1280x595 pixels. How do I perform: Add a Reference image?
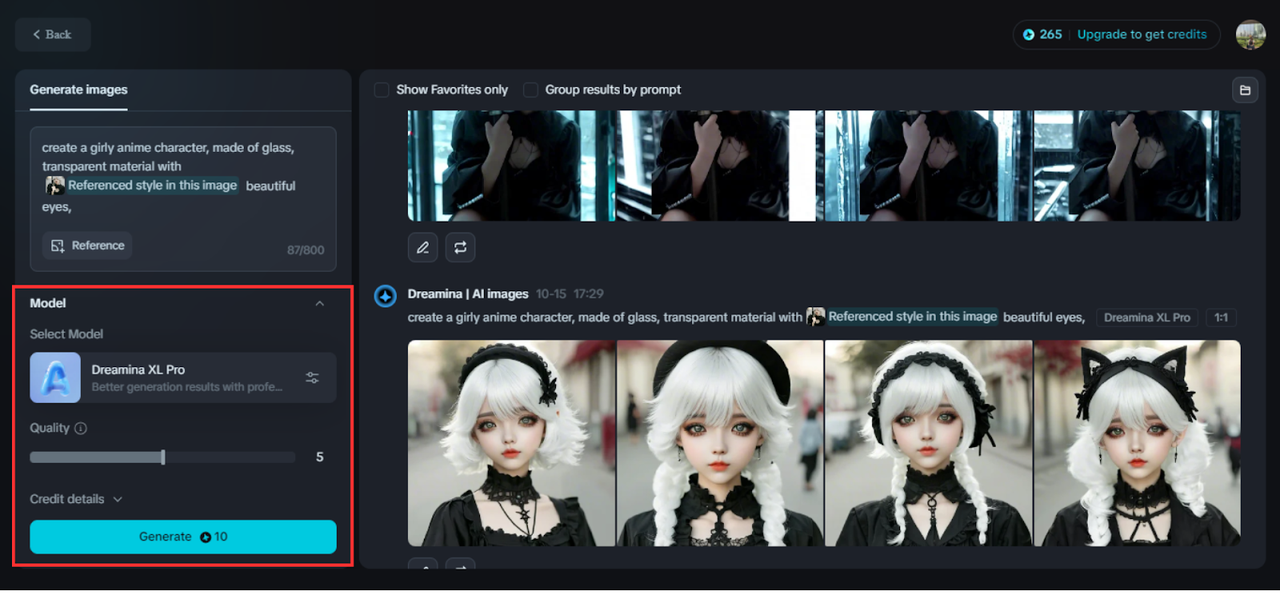[87, 245]
